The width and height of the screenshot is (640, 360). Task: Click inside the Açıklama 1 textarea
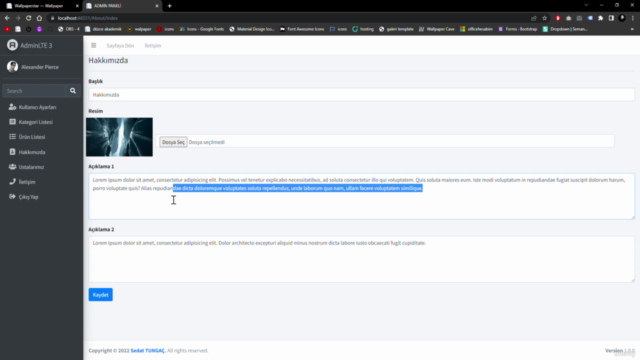click(x=361, y=196)
